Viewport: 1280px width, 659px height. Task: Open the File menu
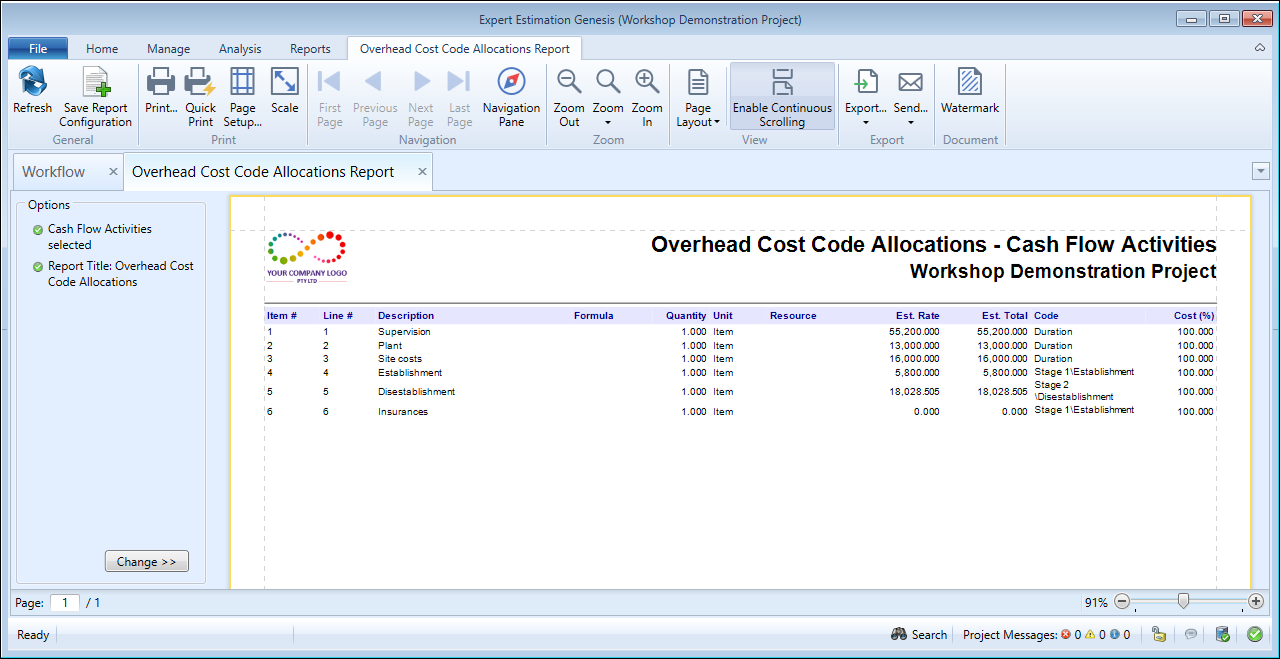point(38,49)
